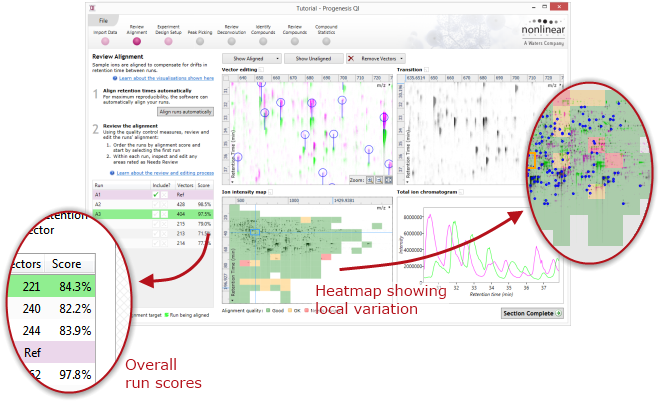Click the fit-to-view zoom icon

[x=388, y=180]
